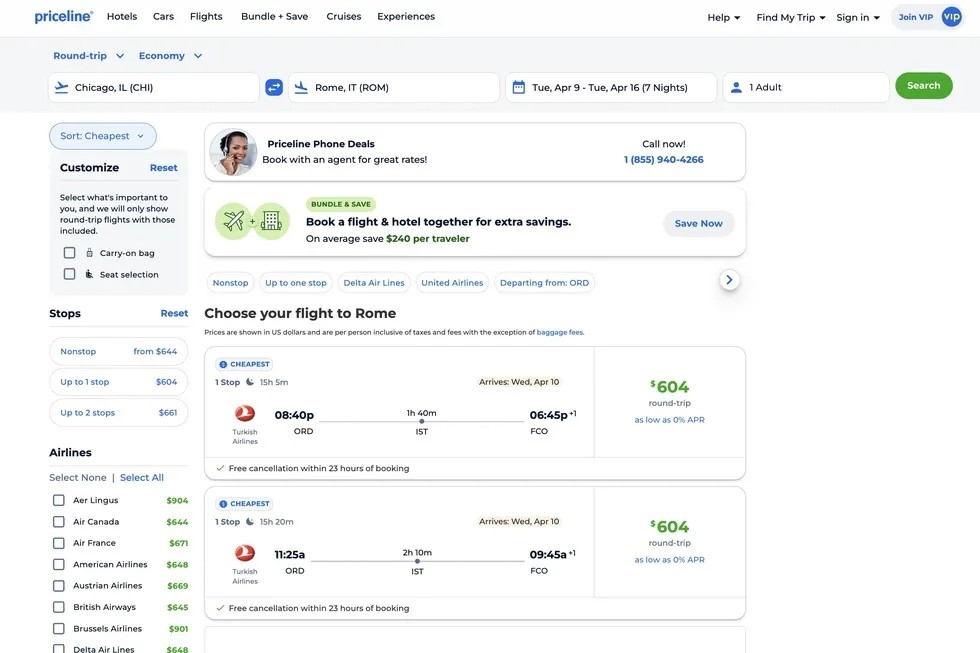
Task: Click overnight moon icon beside 15h 5m
Action: [x=250, y=382]
